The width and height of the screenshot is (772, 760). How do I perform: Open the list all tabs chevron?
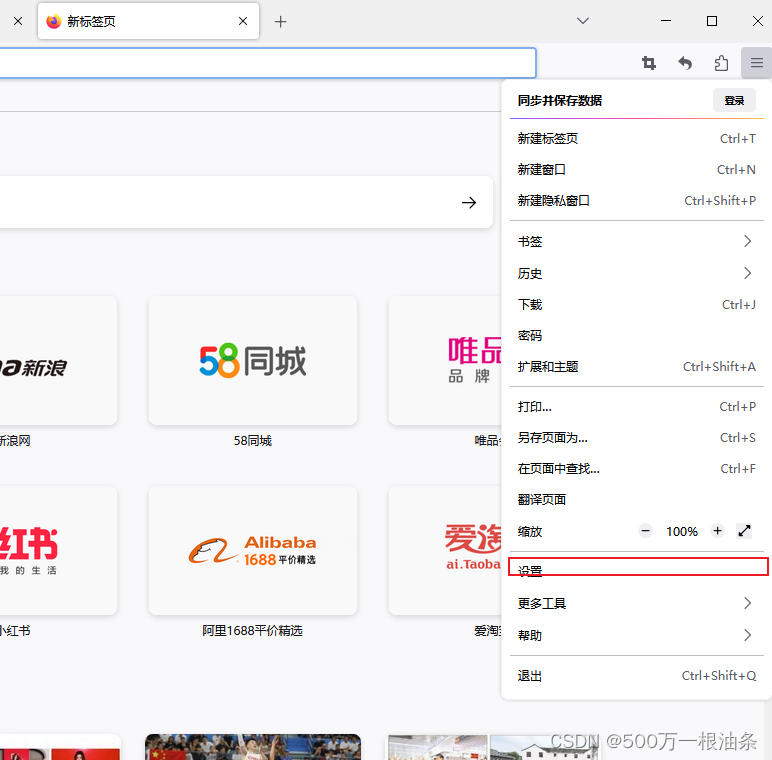pos(583,21)
